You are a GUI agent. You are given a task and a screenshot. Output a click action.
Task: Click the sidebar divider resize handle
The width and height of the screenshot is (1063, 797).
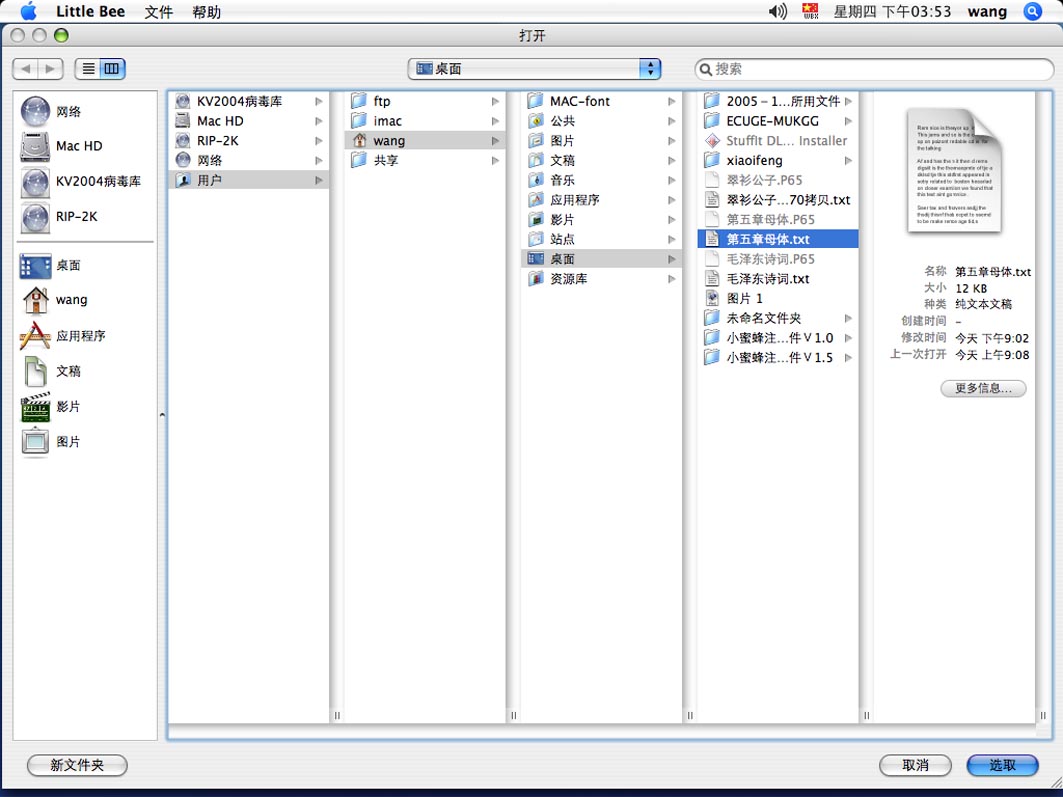tap(162, 415)
